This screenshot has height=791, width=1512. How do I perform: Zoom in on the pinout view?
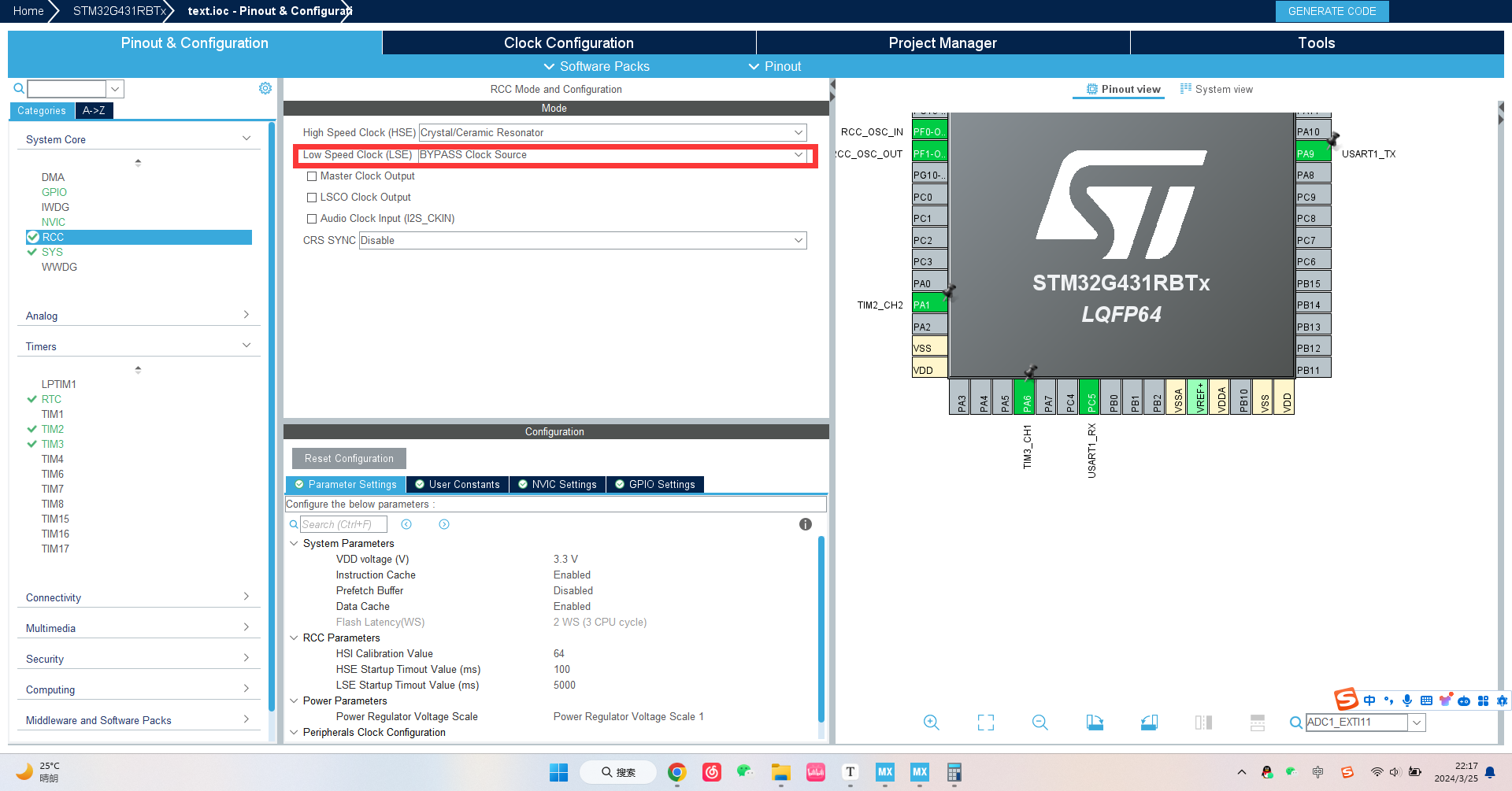pyautogui.click(x=931, y=723)
